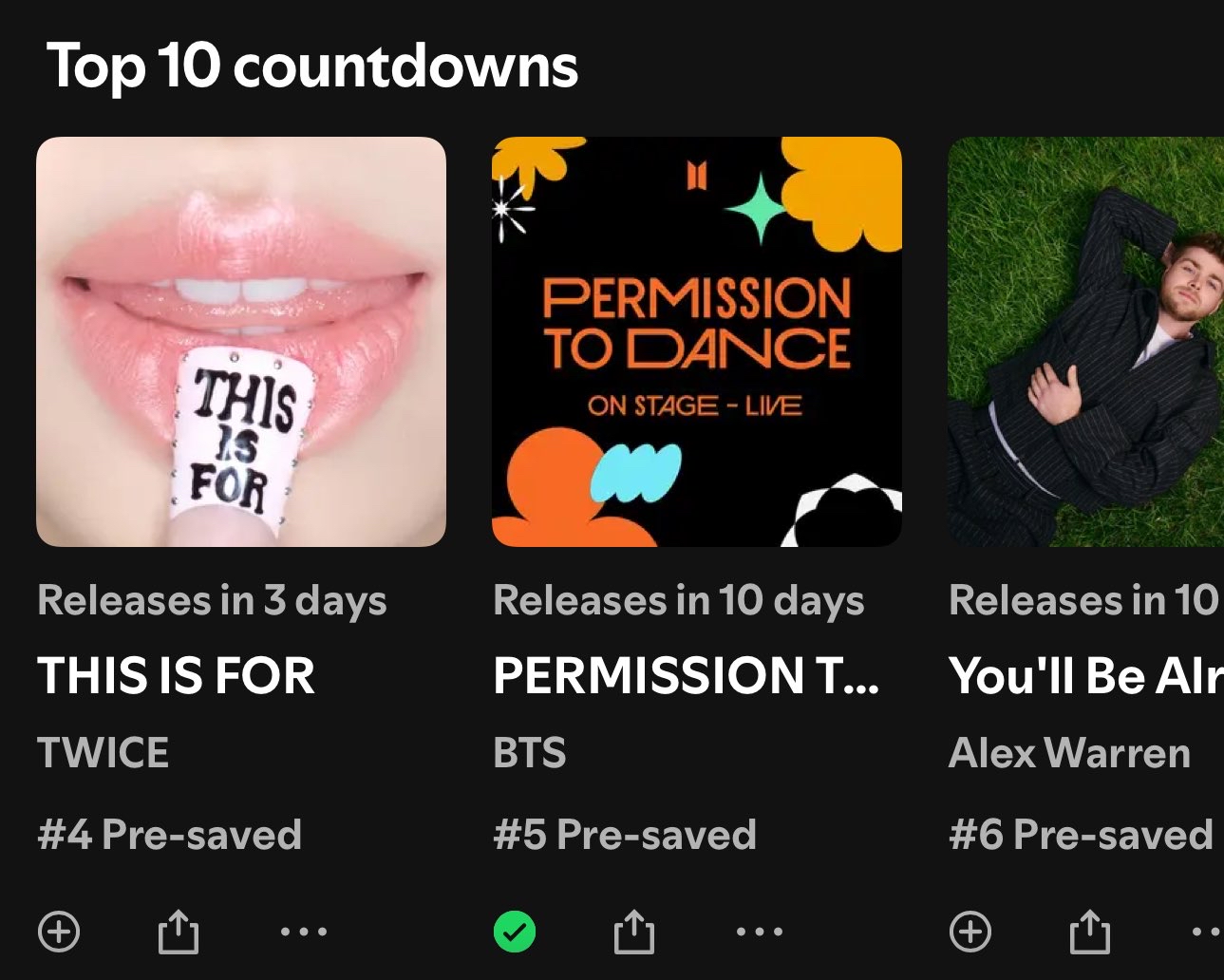
Task: Open the PERMISSION T... title link
Action: tap(687, 676)
